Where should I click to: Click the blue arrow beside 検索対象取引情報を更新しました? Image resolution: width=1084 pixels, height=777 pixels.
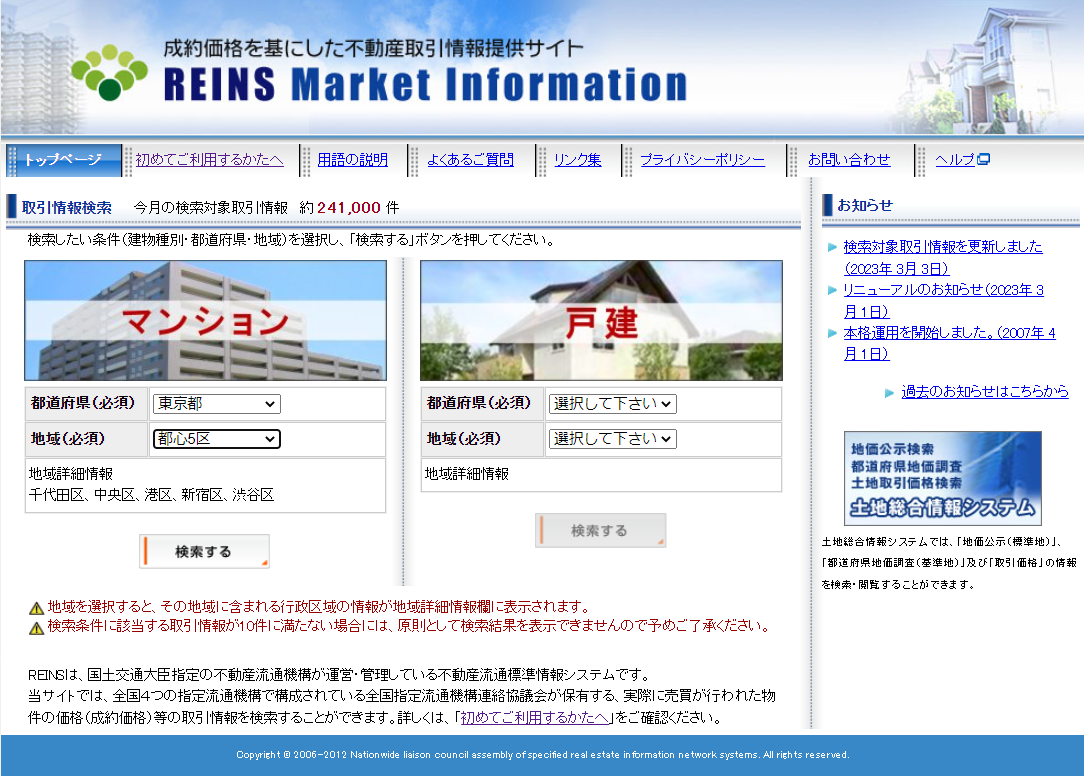[x=832, y=247]
